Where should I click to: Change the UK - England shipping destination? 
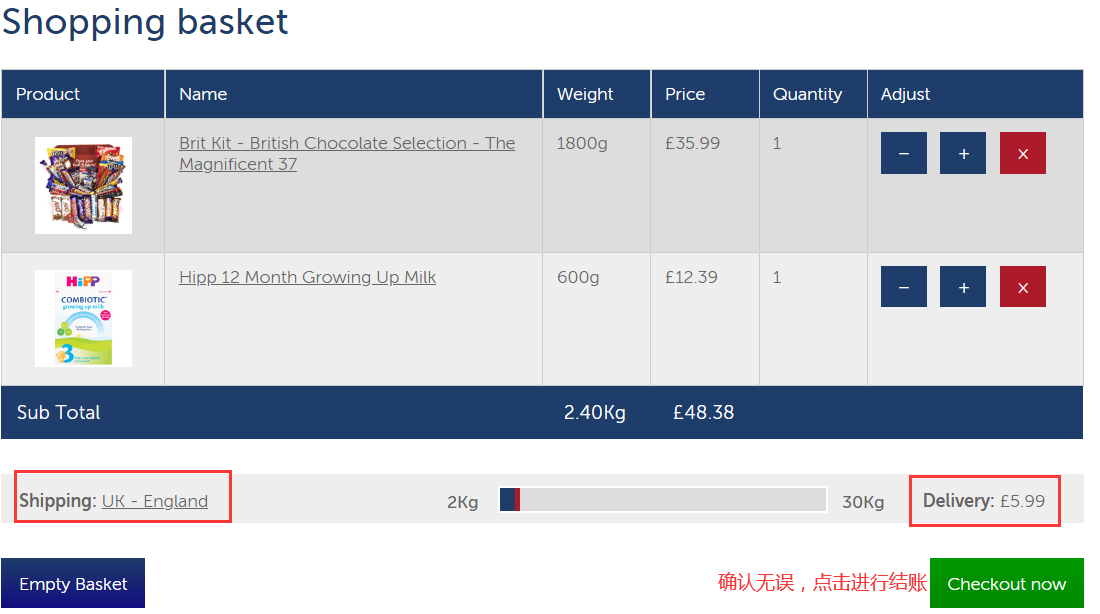click(155, 501)
